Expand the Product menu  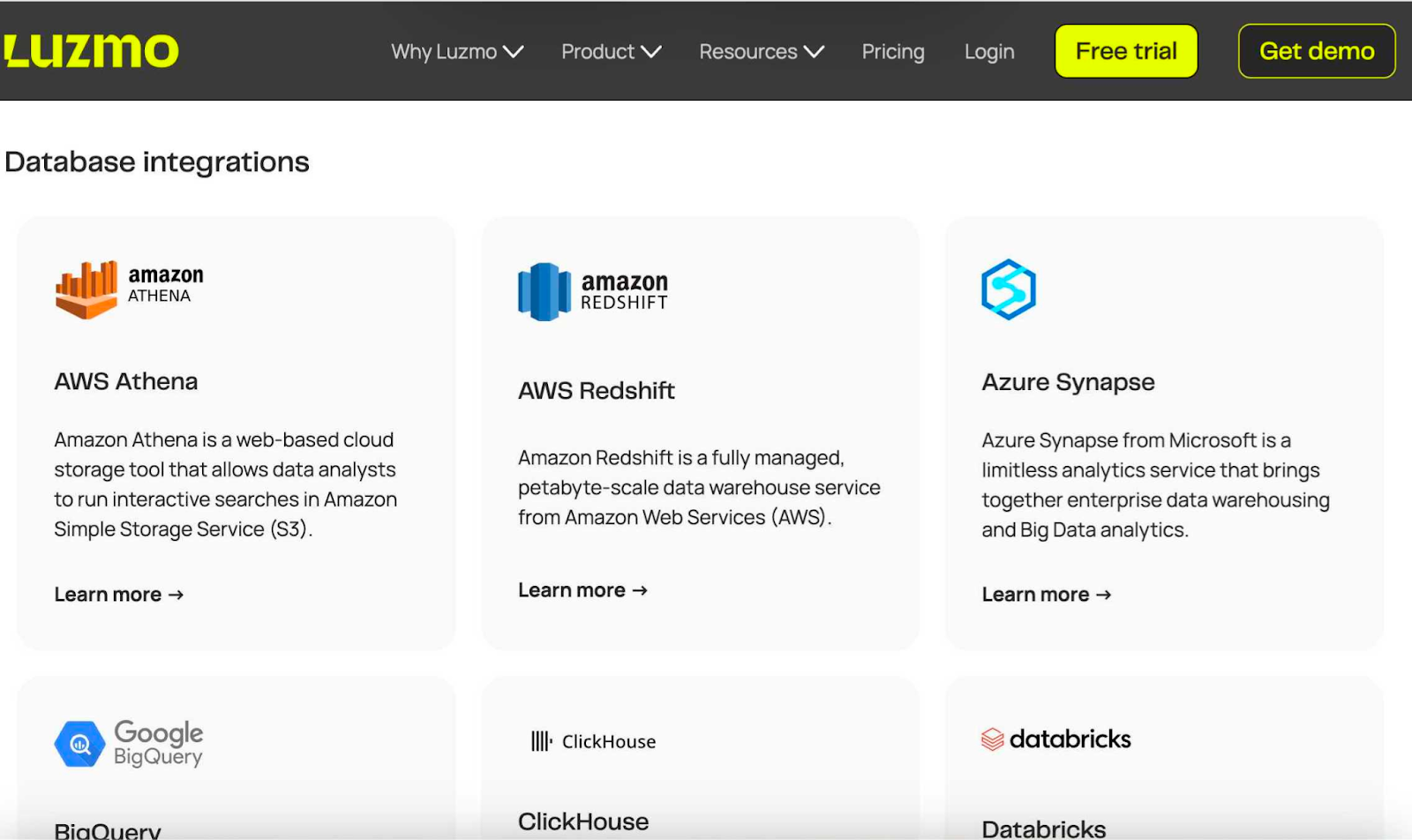pyautogui.click(x=610, y=51)
